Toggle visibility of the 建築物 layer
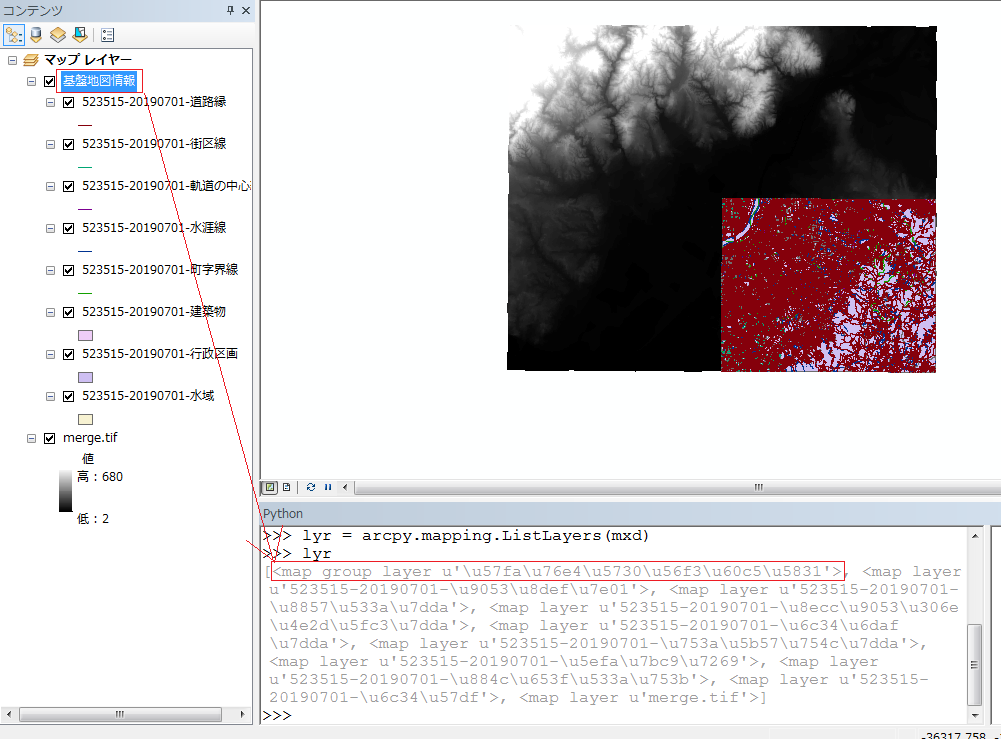 [67, 312]
